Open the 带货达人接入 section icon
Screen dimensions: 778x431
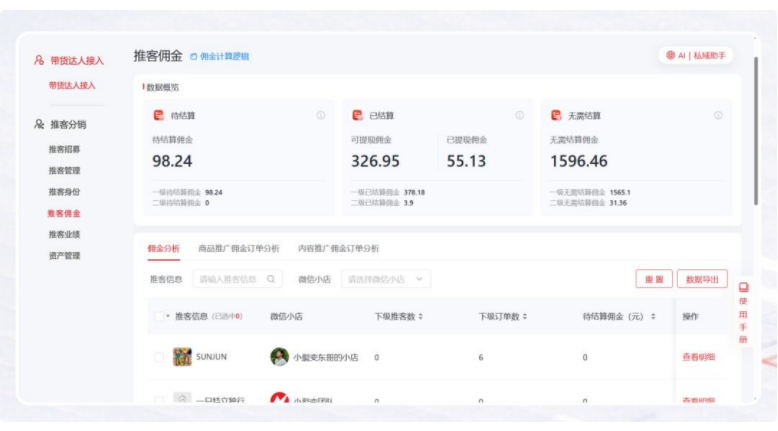click(39, 60)
